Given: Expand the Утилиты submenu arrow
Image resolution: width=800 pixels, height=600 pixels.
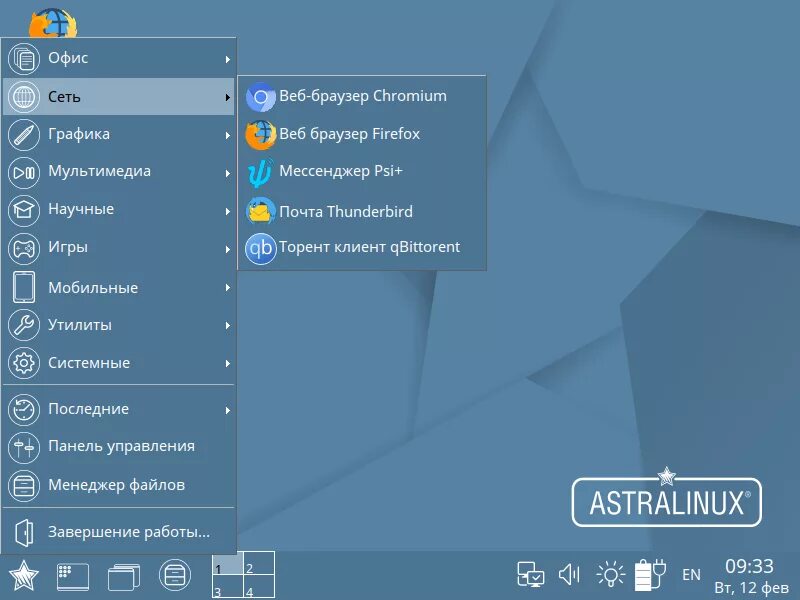Looking at the screenshot, I should pos(228,325).
